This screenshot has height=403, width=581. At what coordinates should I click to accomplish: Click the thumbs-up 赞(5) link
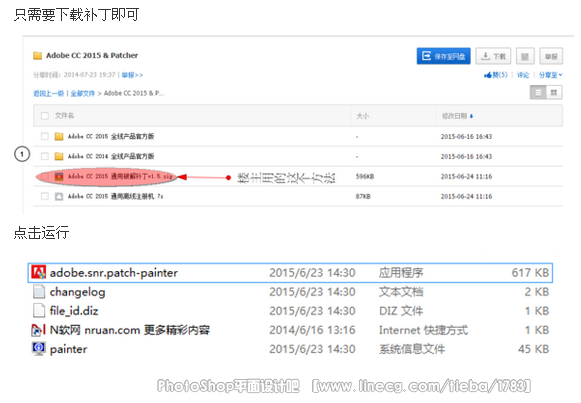coord(496,75)
